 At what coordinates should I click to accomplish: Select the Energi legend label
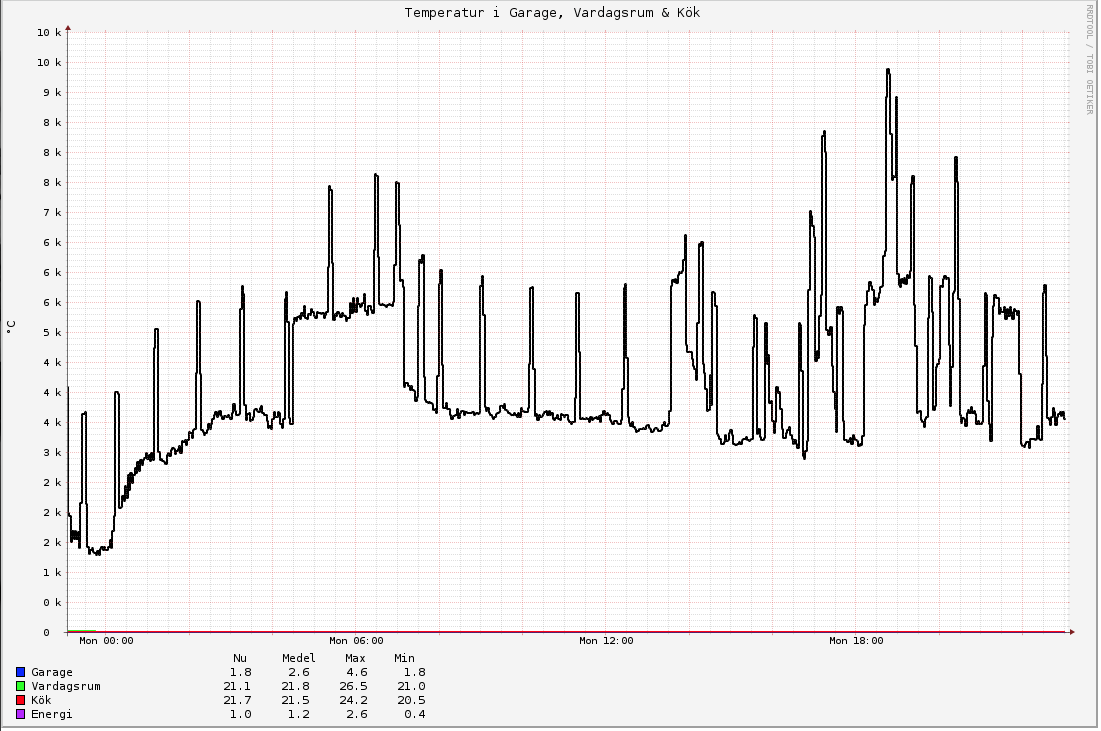52,714
